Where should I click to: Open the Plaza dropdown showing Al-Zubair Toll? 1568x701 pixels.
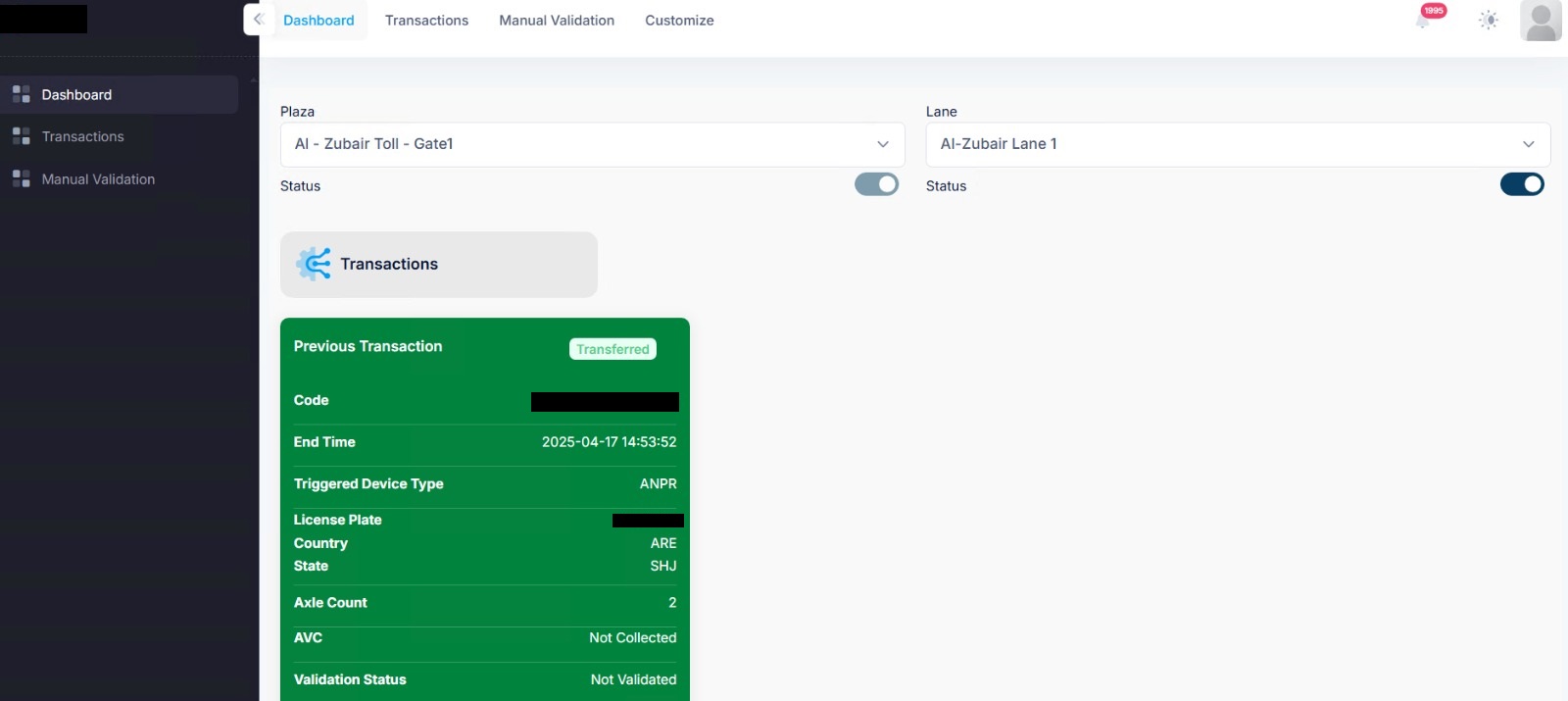tap(592, 144)
